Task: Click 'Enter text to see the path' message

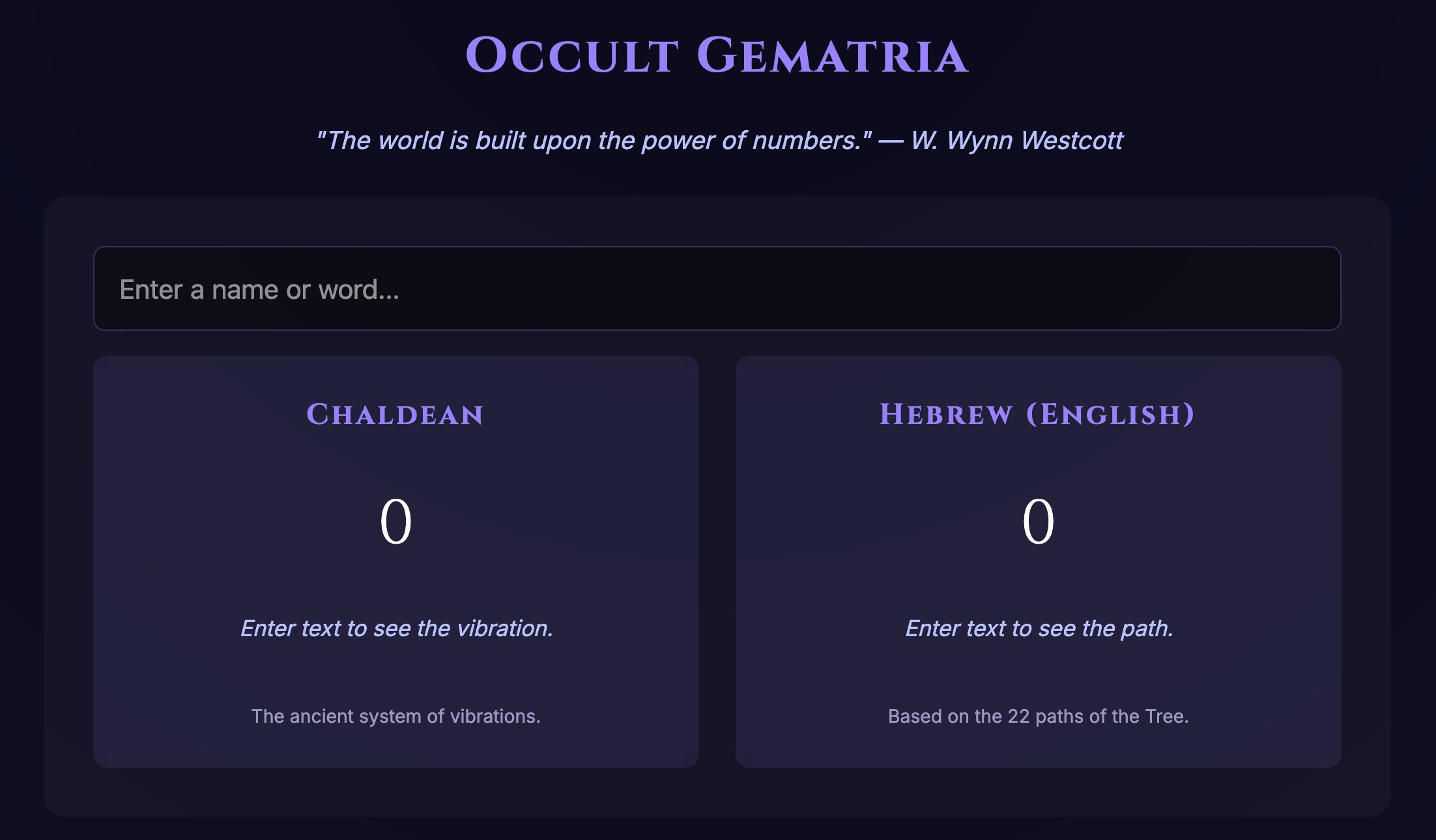Action: pos(1039,629)
